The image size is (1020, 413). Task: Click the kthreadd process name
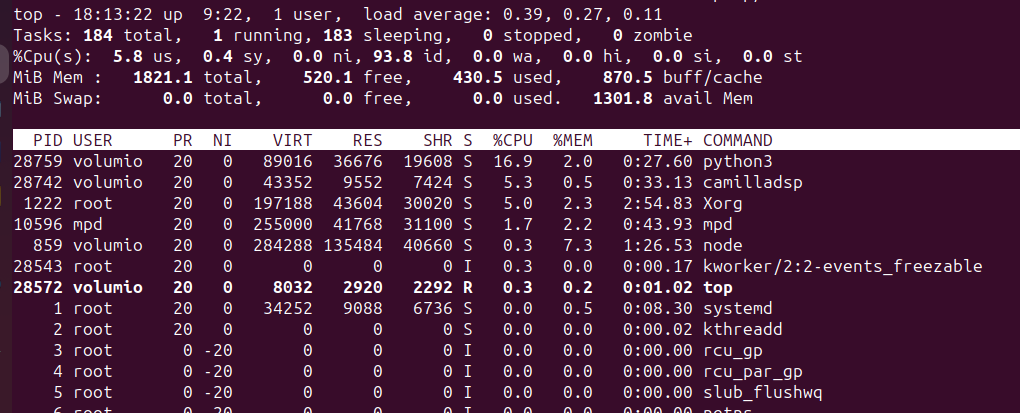coord(743,329)
